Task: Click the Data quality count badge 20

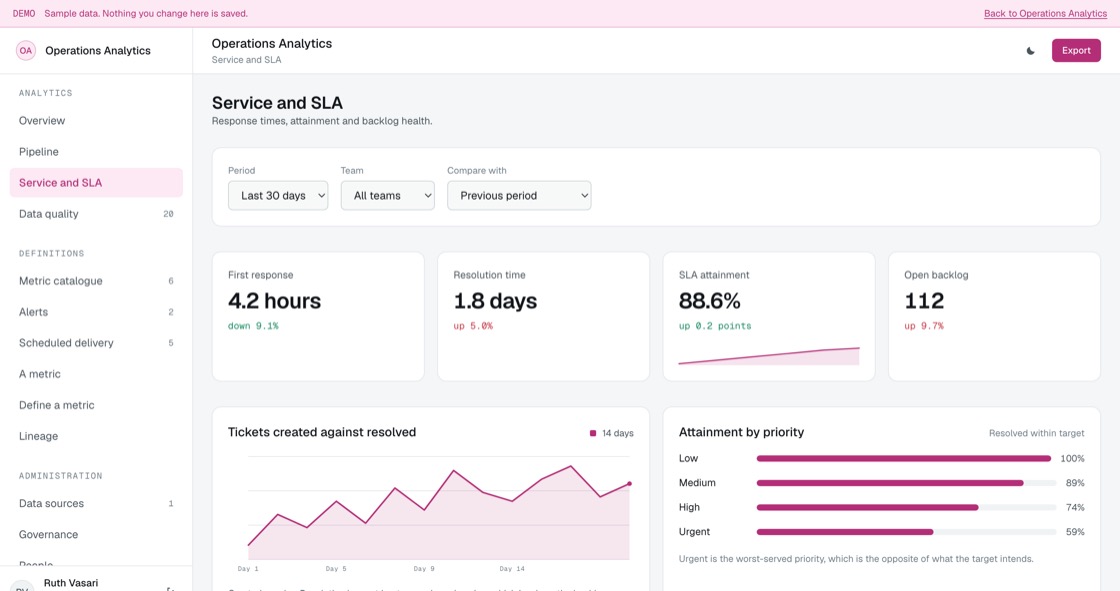Action: coord(168,214)
